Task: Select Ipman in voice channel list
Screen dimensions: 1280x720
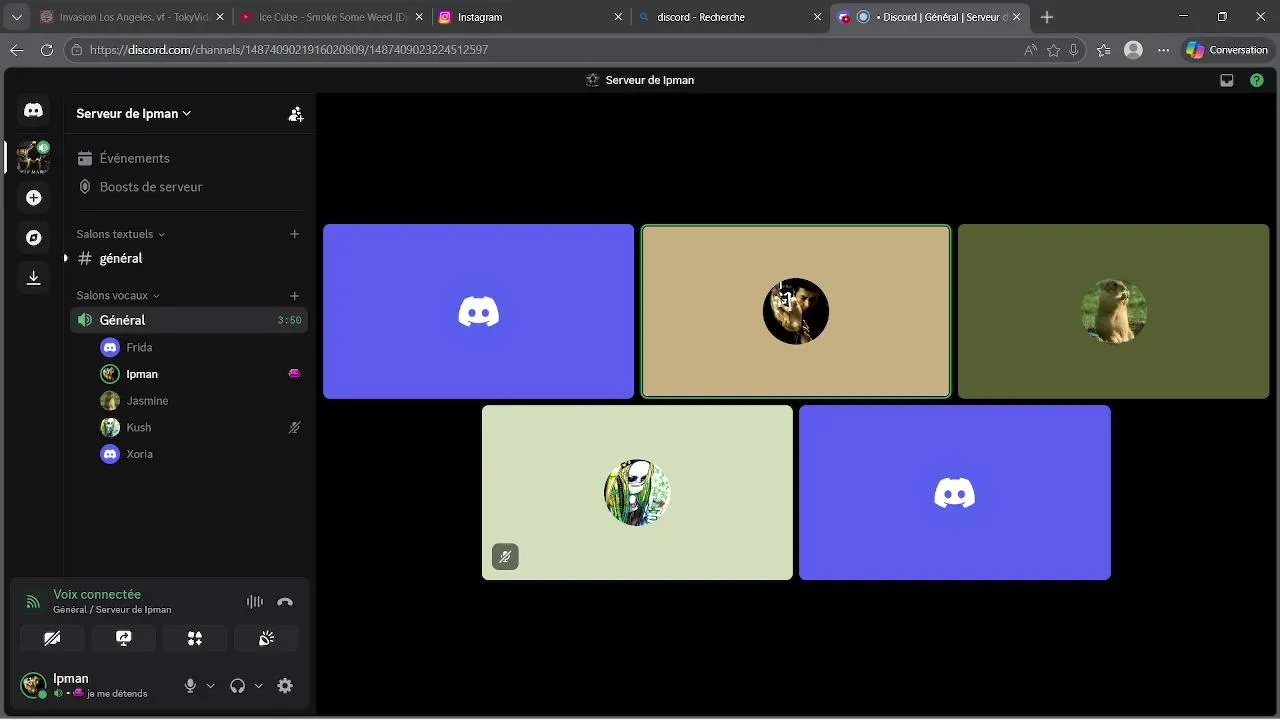Action: (x=200, y=374)
